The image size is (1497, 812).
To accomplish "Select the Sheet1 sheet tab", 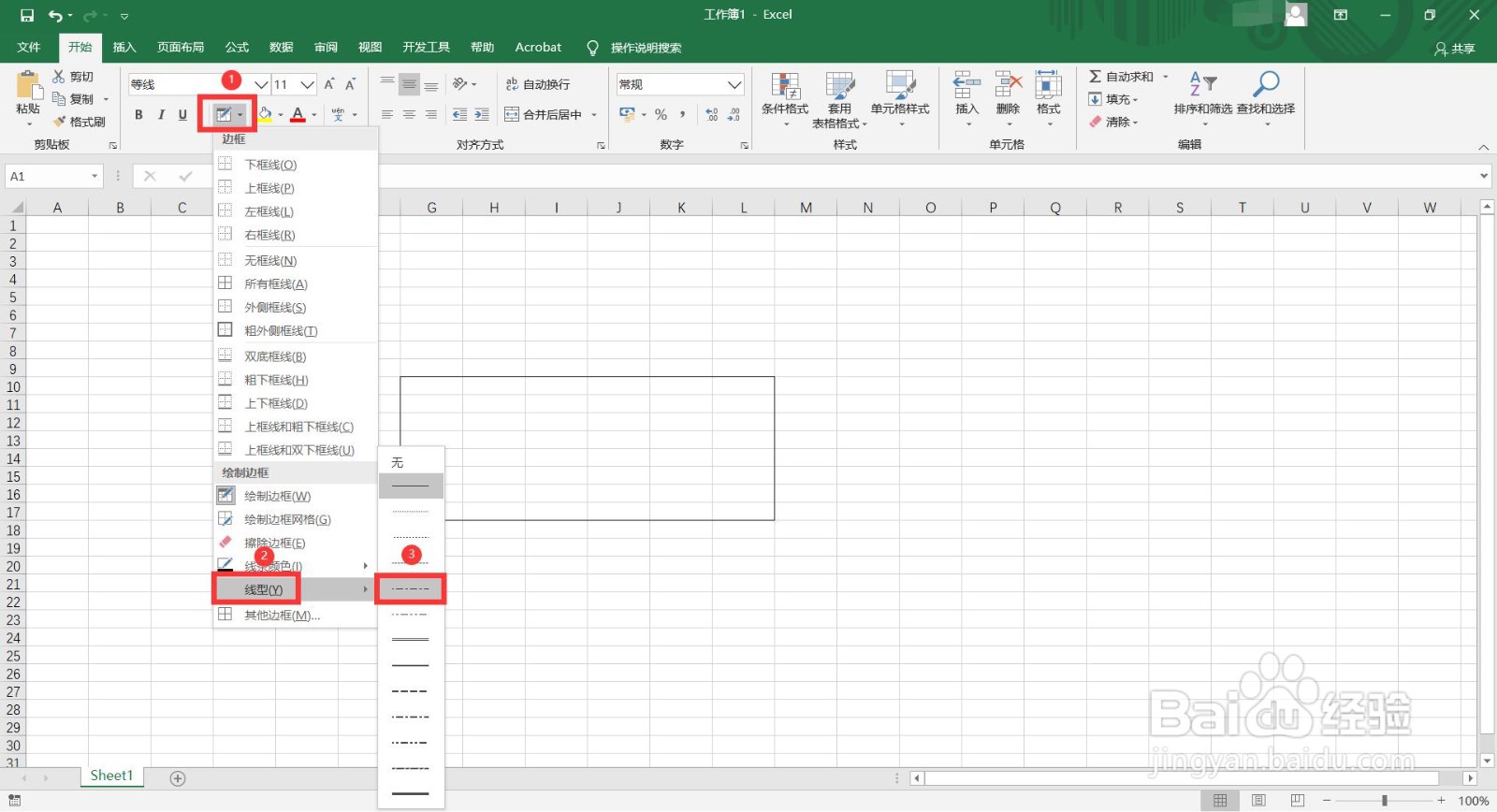I will click(x=111, y=776).
